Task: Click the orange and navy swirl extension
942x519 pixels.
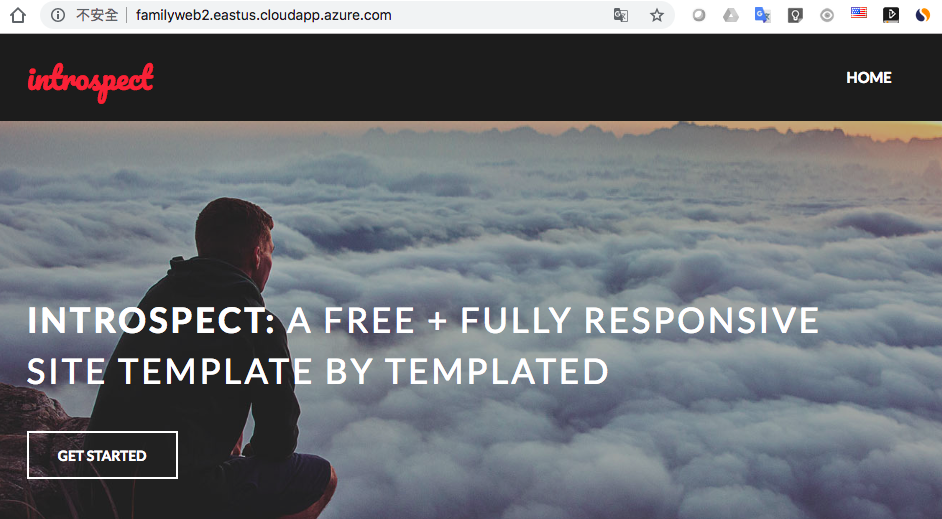Action: click(923, 15)
